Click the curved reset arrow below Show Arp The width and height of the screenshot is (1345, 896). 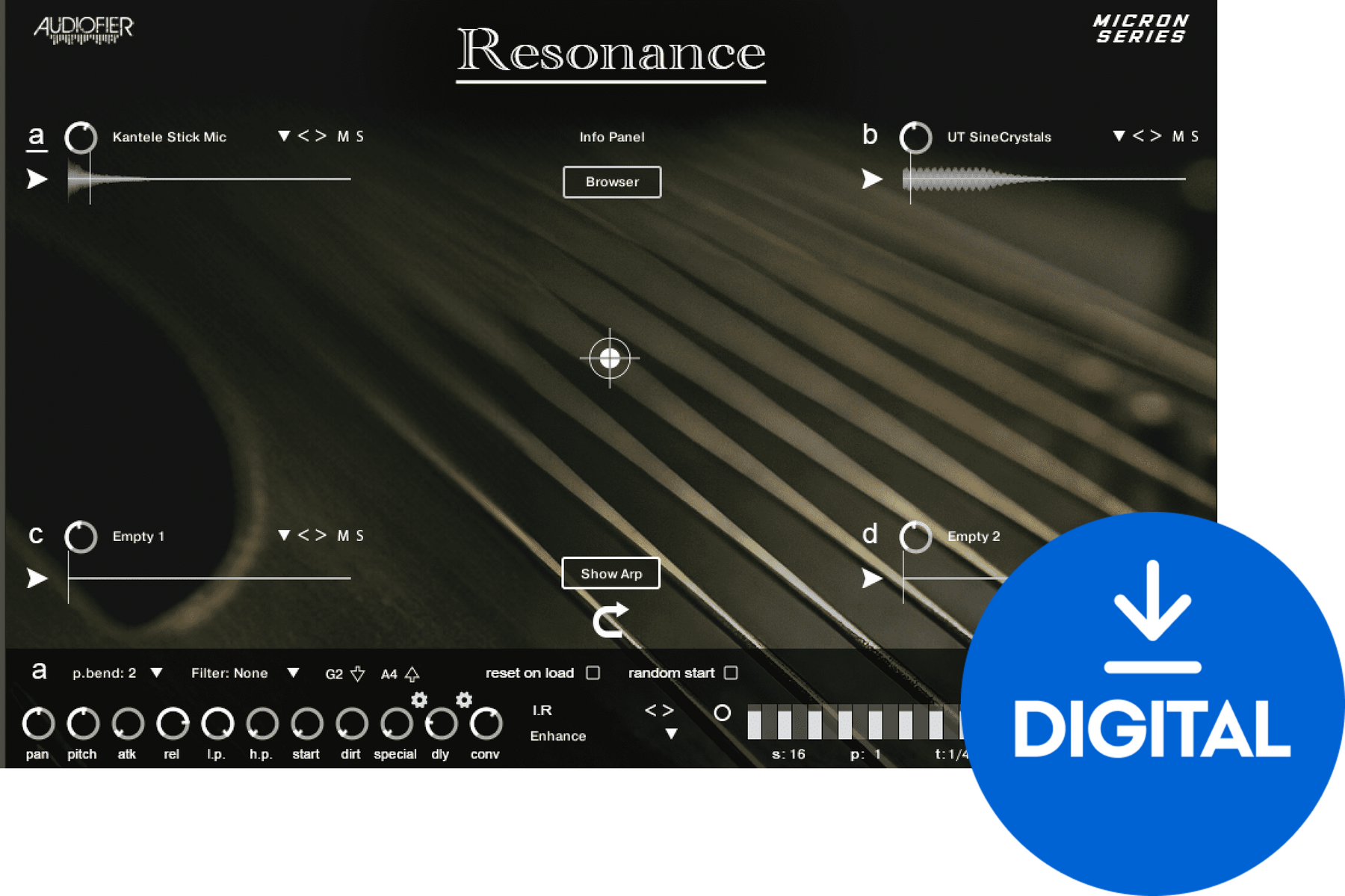click(610, 620)
